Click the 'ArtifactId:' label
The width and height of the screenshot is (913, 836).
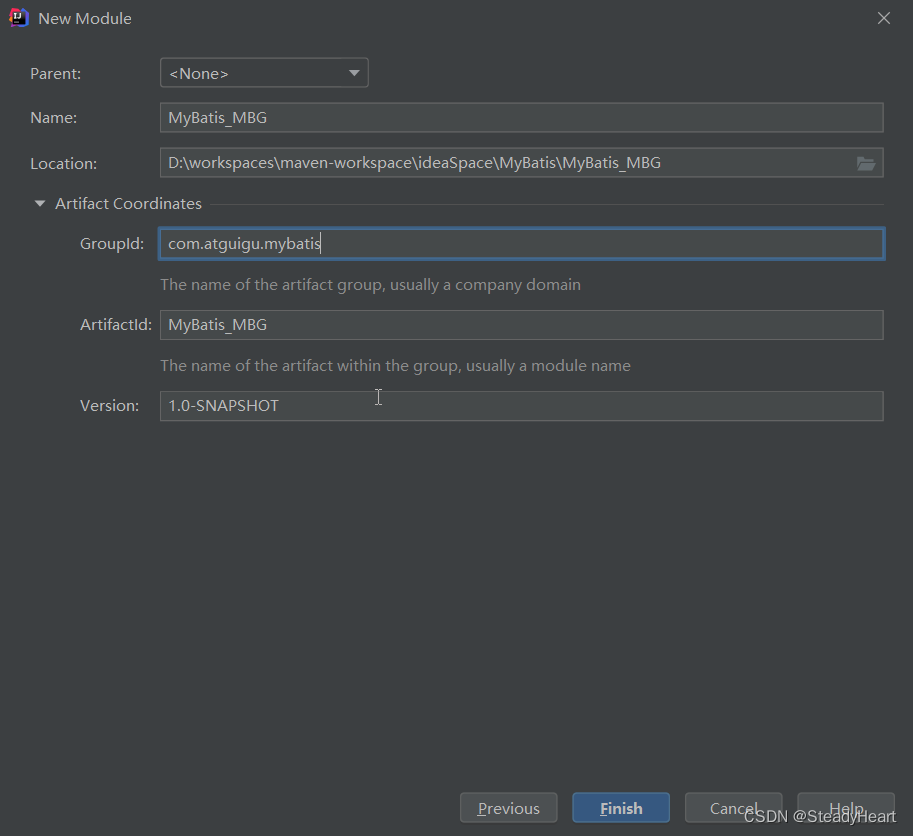[116, 324]
